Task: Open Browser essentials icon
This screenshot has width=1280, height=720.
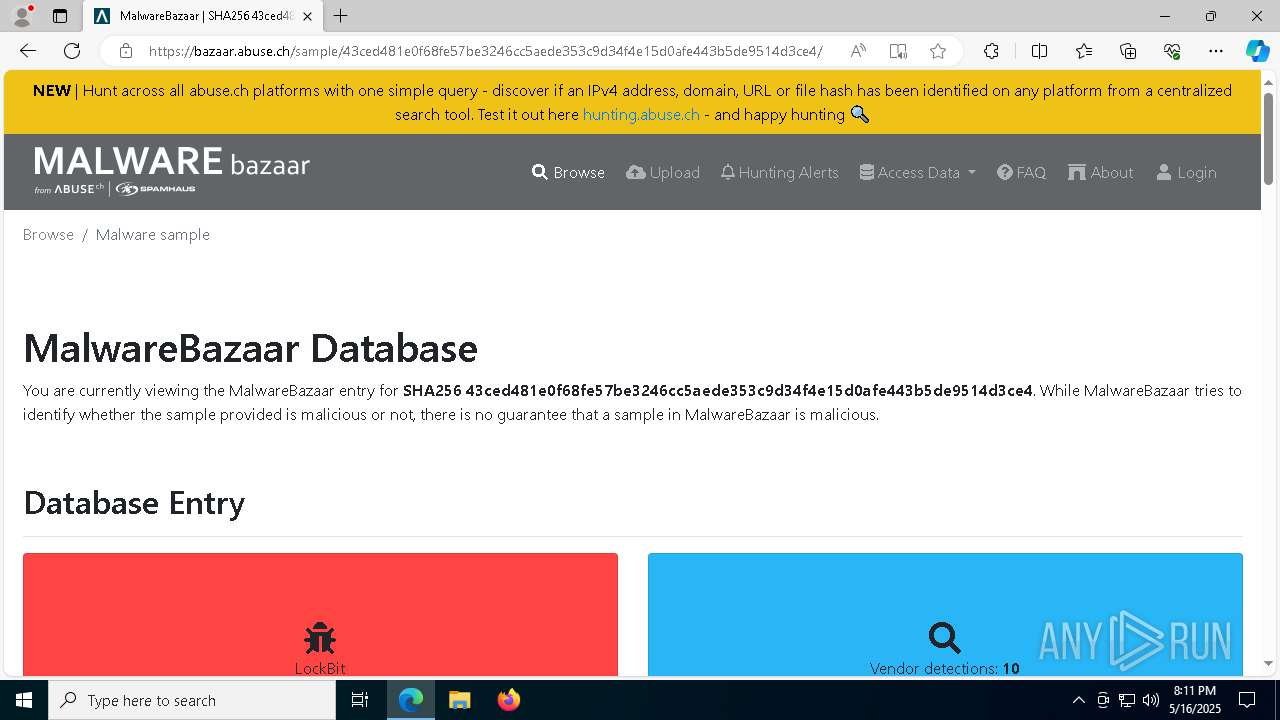Action: tap(1172, 51)
